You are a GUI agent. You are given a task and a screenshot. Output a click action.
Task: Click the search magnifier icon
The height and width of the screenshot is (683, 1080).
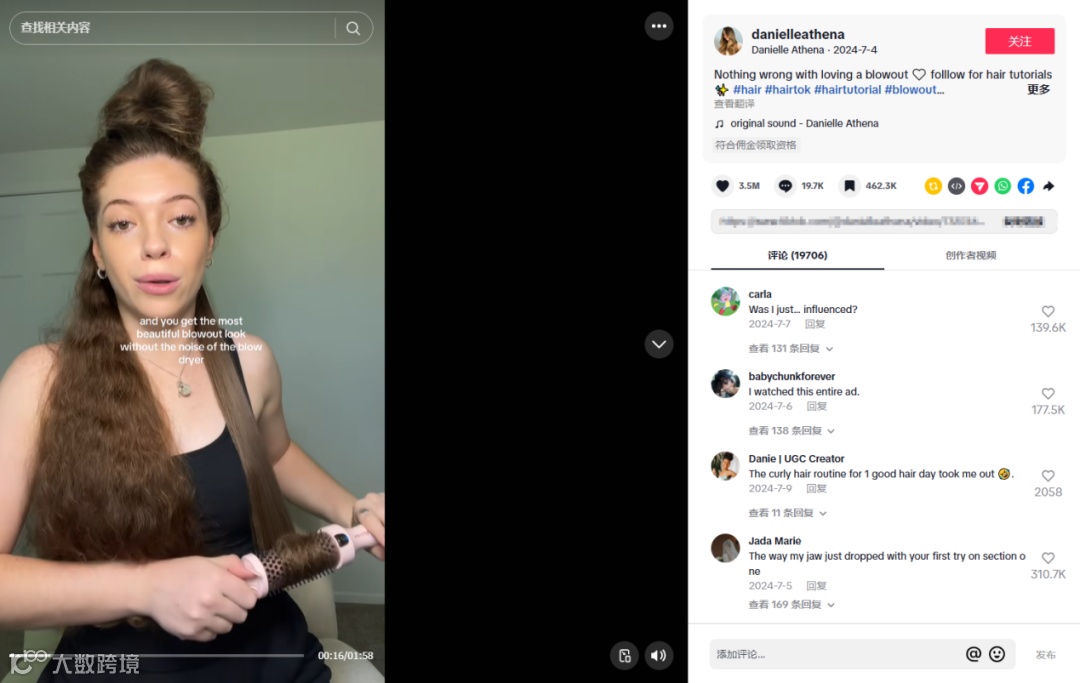[x=353, y=28]
